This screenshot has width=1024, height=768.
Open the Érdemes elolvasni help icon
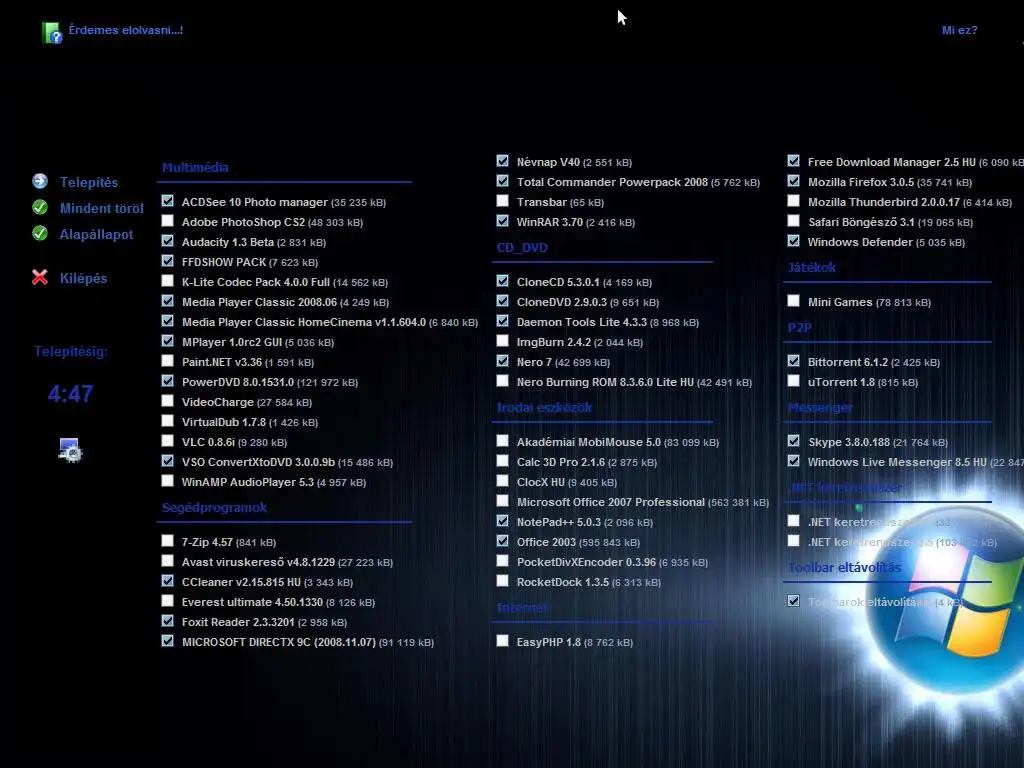52,32
